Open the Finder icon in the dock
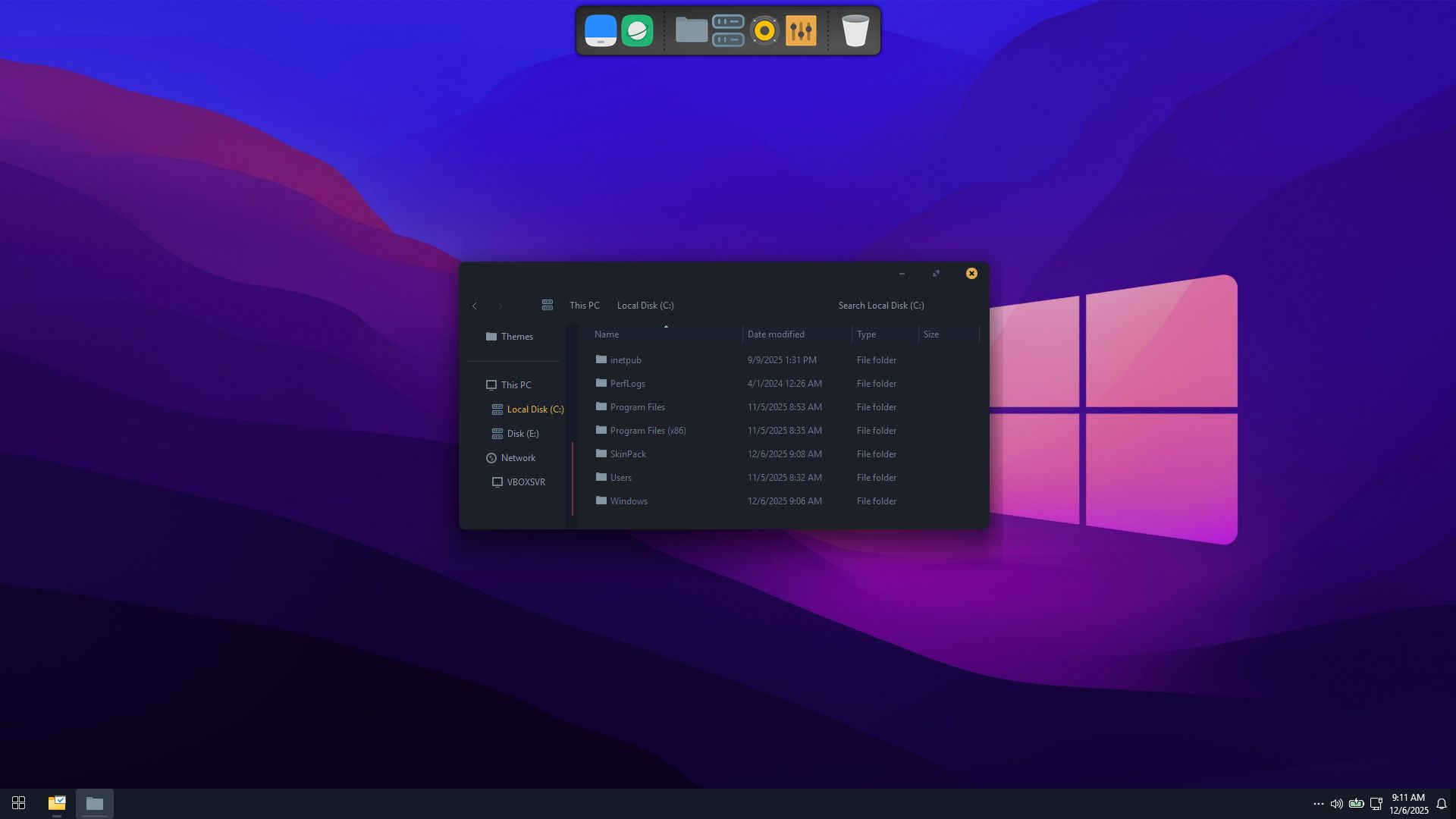Screen dimensions: 1456x819 [x=600, y=31]
